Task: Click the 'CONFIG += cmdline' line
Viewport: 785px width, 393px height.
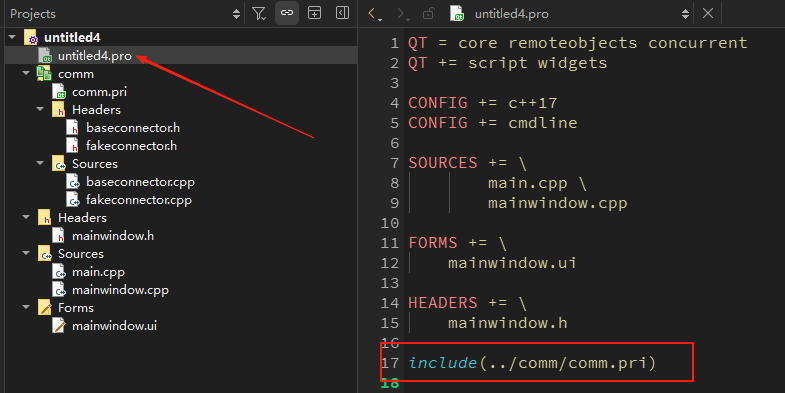Action: point(493,123)
